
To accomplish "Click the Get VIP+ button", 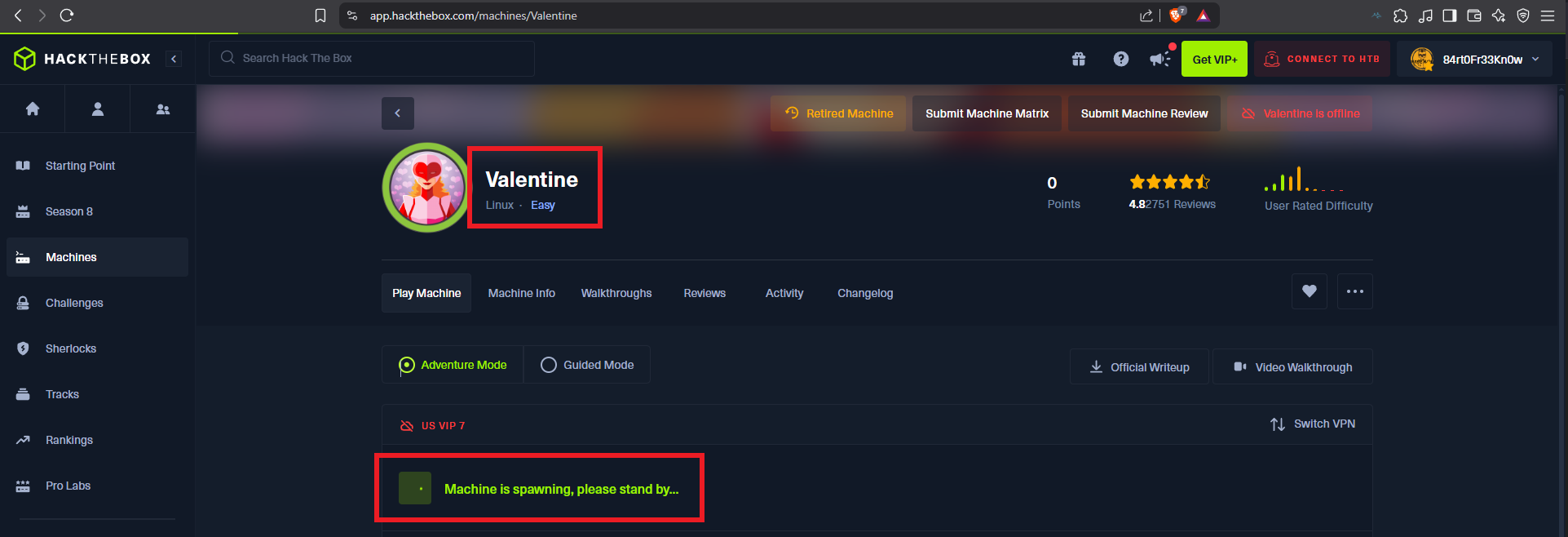I will 1214,59.
